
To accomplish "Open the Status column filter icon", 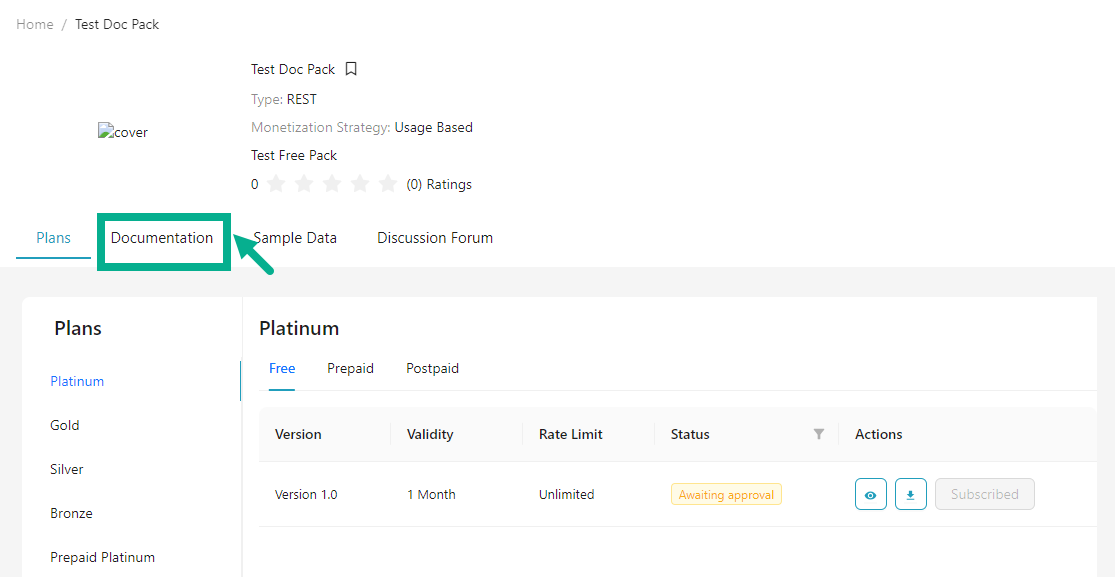I will coord(819,434).
